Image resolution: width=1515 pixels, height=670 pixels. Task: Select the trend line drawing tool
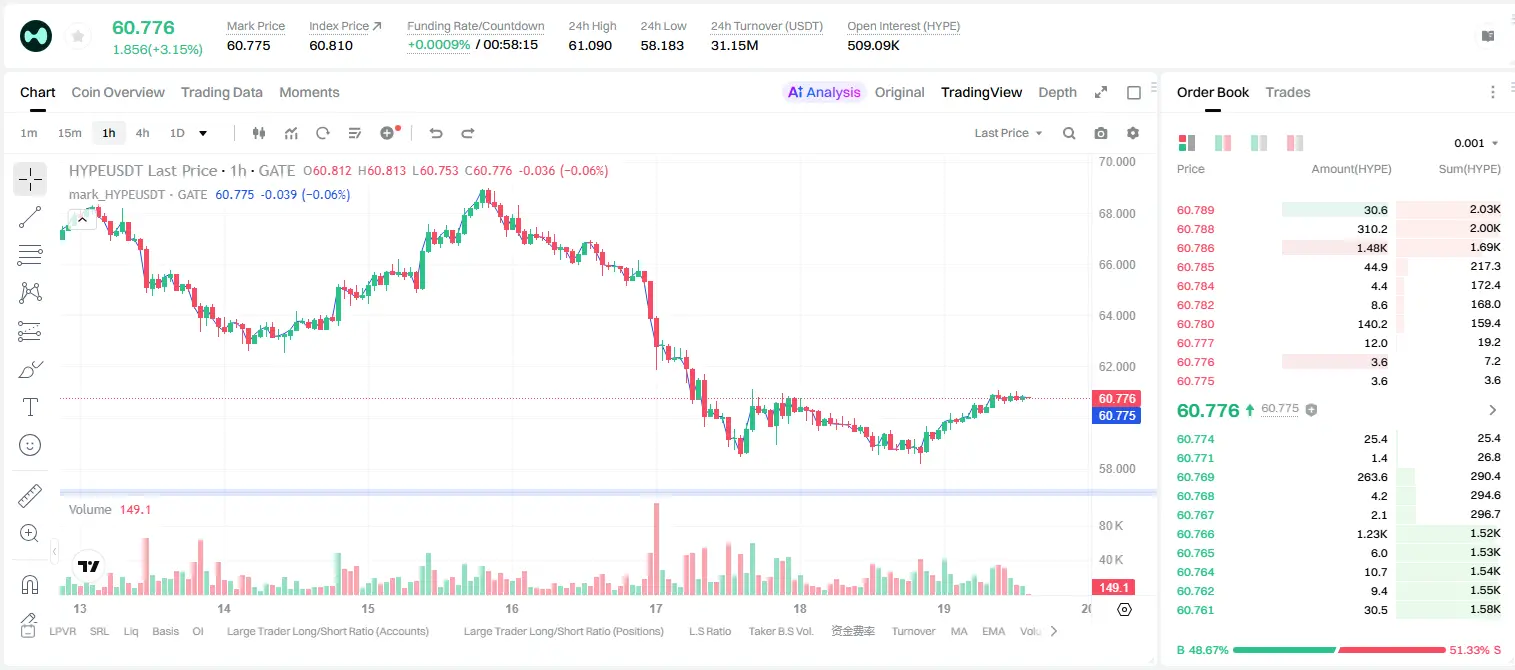click(30, 217)
